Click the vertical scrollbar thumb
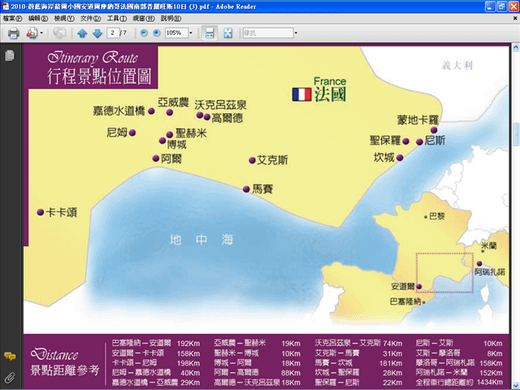Viewport: 520px width, 390px height. tap(516, 134)
